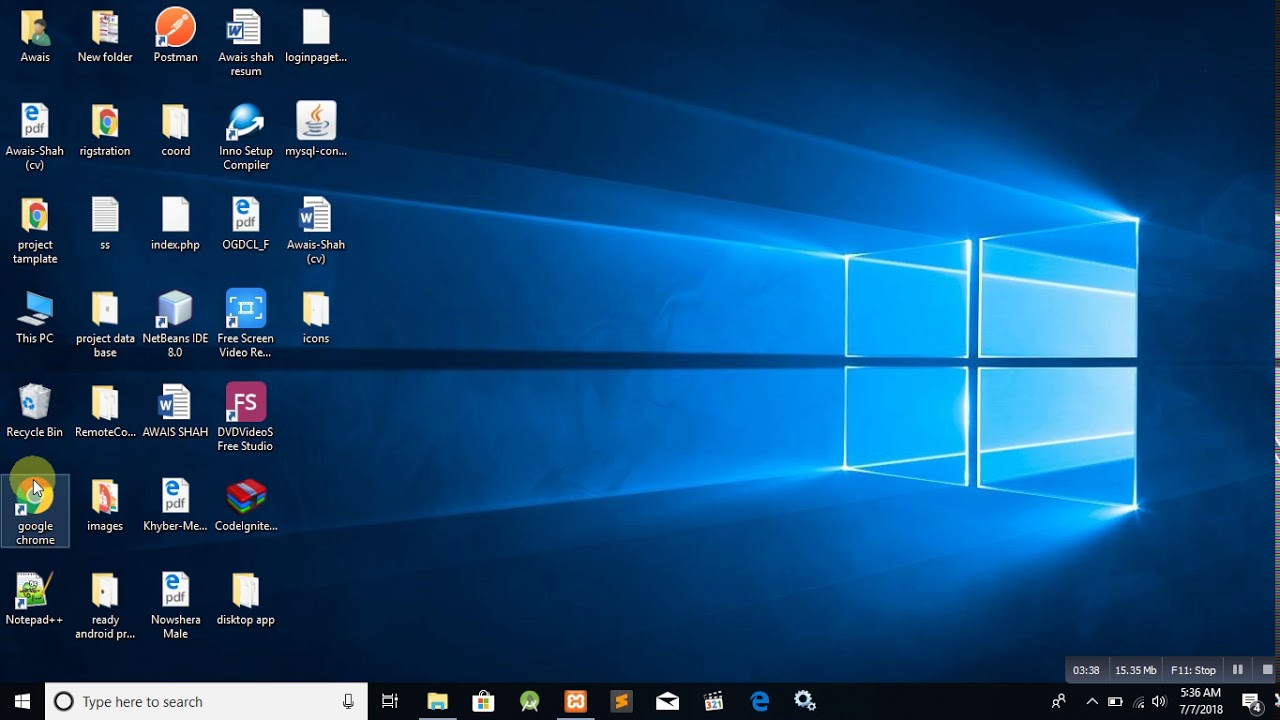Pause the screen recording

pos(1237,670)
